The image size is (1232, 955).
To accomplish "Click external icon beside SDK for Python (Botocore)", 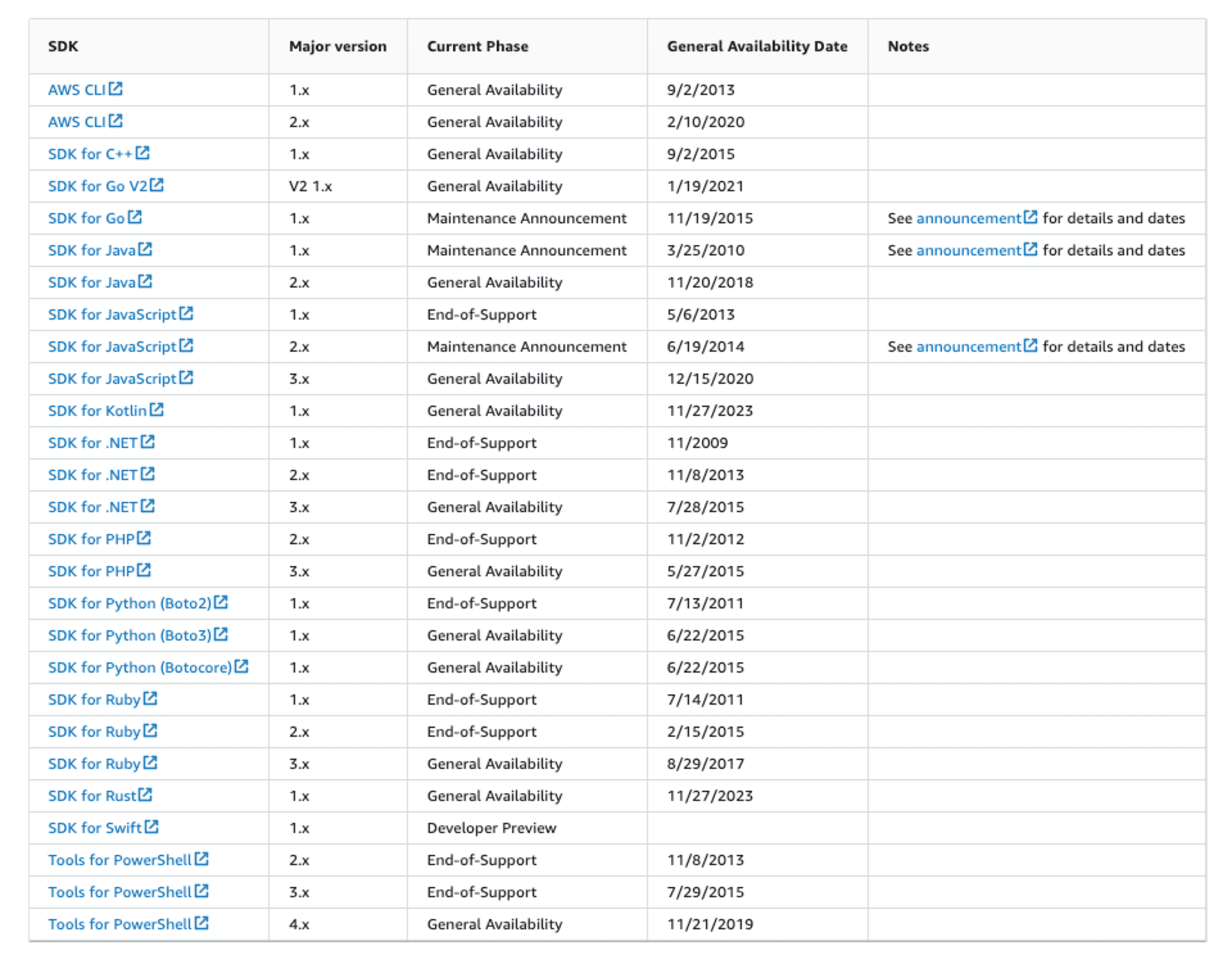I will (241, 665).
